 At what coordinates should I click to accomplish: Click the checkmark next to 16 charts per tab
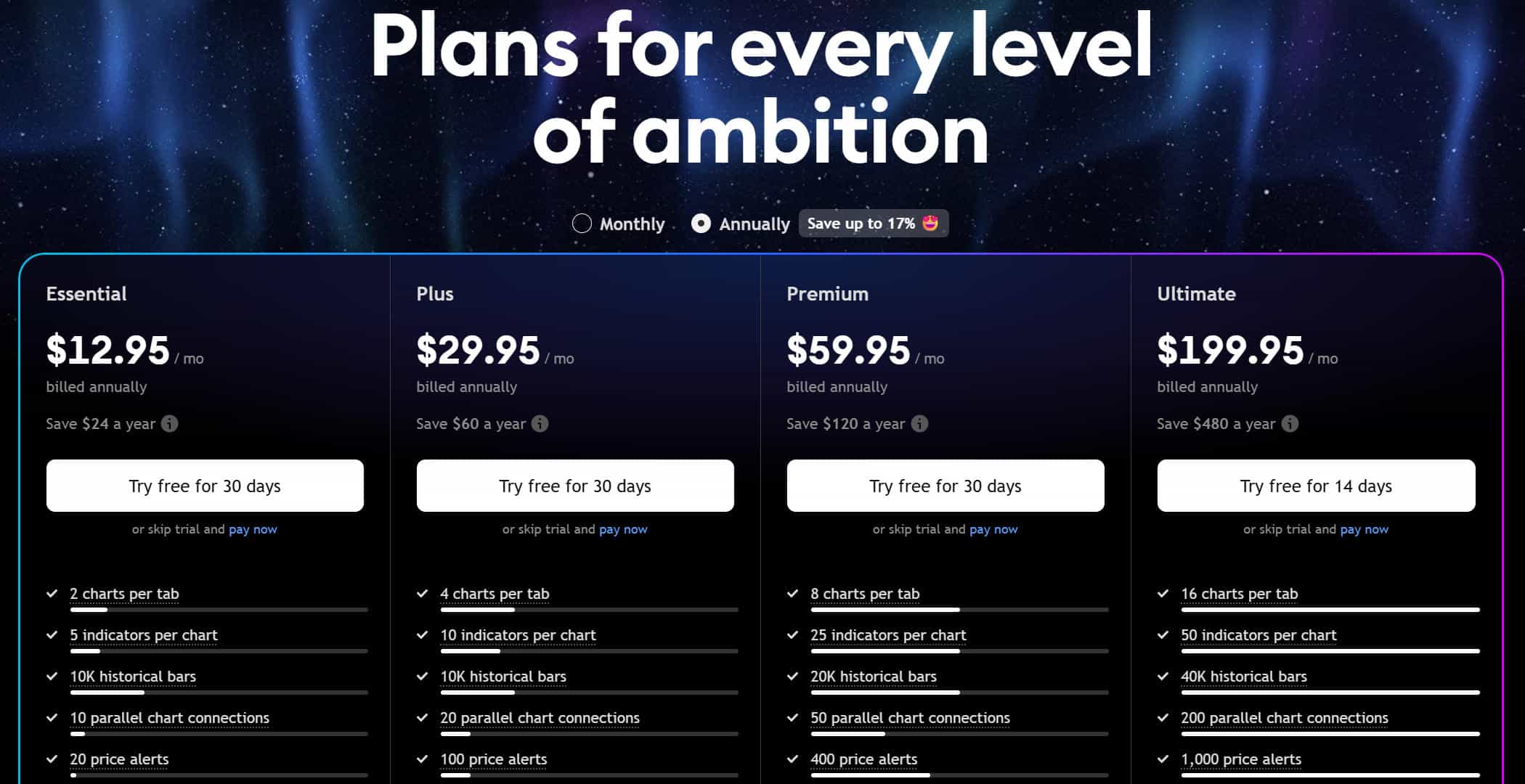(x=1163, y=594)
